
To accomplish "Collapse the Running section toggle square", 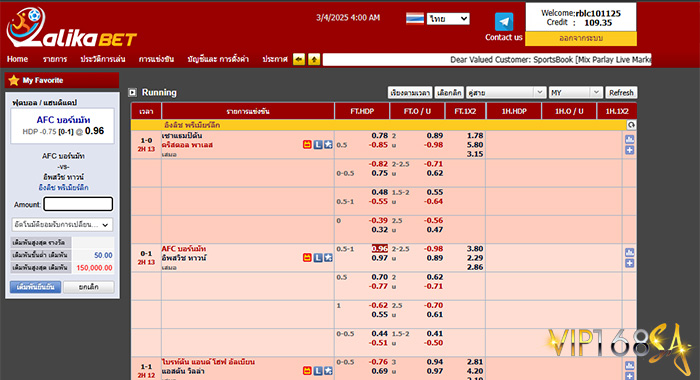I will tap(132, 92).
